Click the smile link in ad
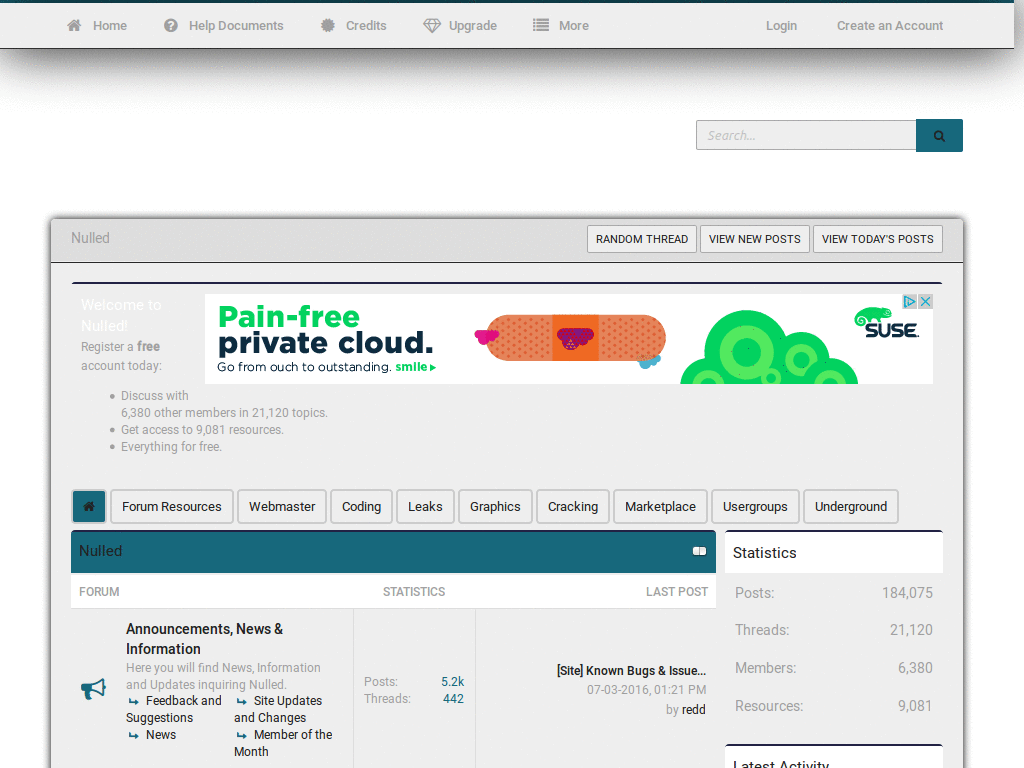Screen dimensions: 1024x768 415,367
